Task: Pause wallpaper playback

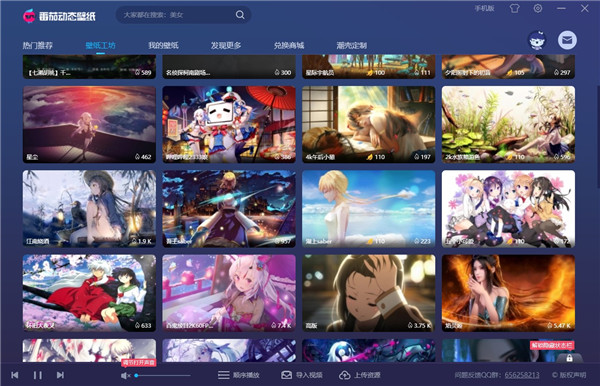Action: point(38,375)
